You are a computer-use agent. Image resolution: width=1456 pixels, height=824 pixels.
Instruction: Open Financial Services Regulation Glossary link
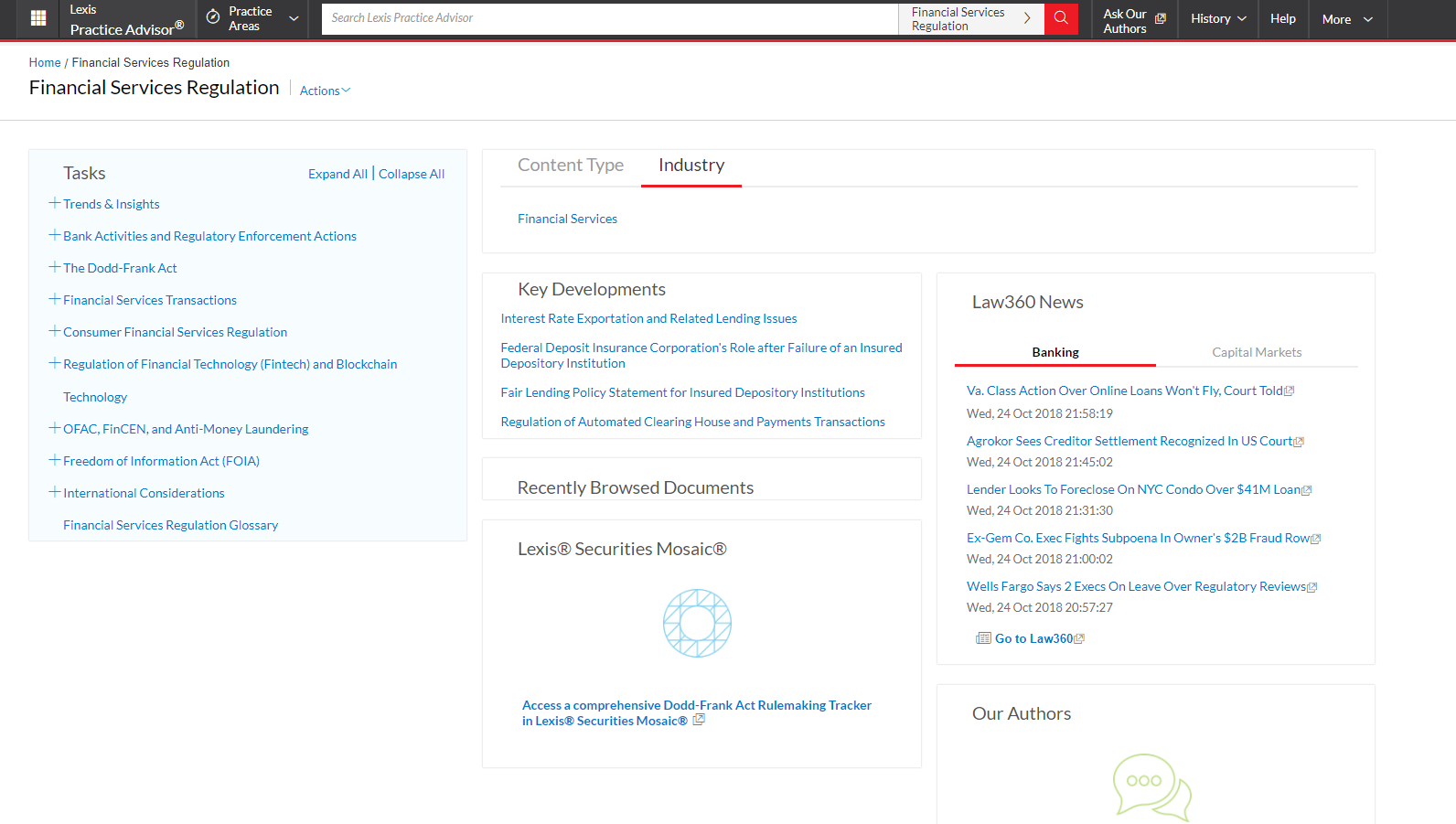(170, 525)
